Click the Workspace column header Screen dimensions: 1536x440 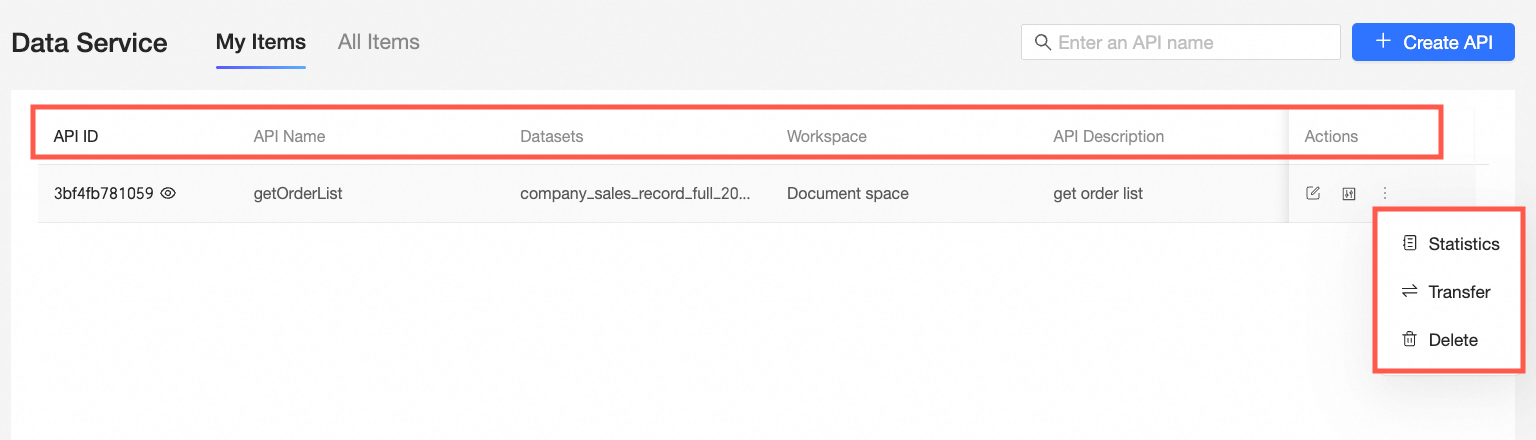click(x=826, y=136)
